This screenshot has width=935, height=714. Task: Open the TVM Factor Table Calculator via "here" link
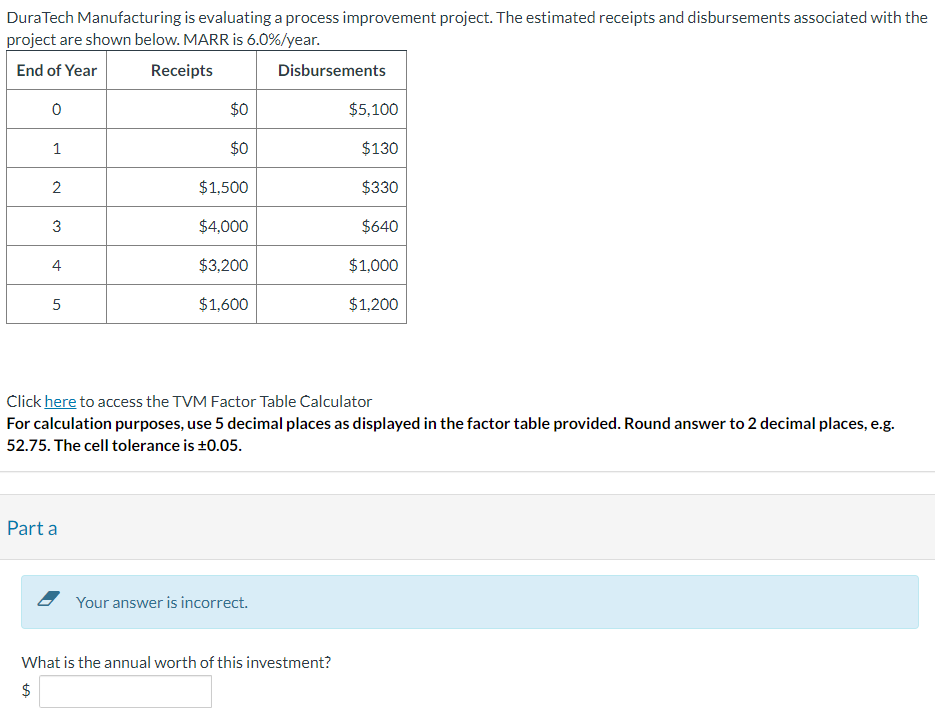pyautogui.click(x=60, y=401)
